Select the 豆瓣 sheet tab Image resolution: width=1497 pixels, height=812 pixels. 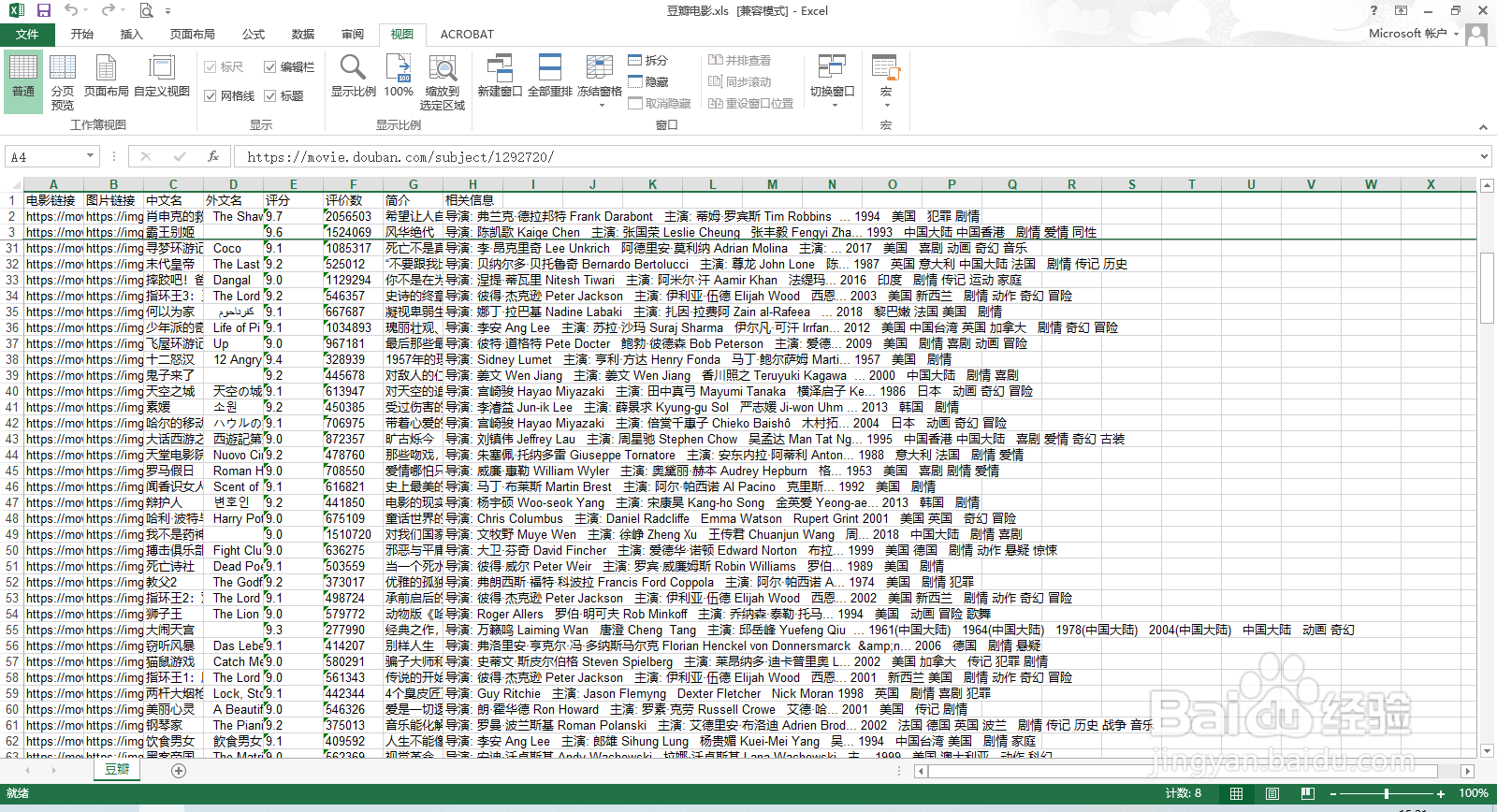[x=117, y=769]
